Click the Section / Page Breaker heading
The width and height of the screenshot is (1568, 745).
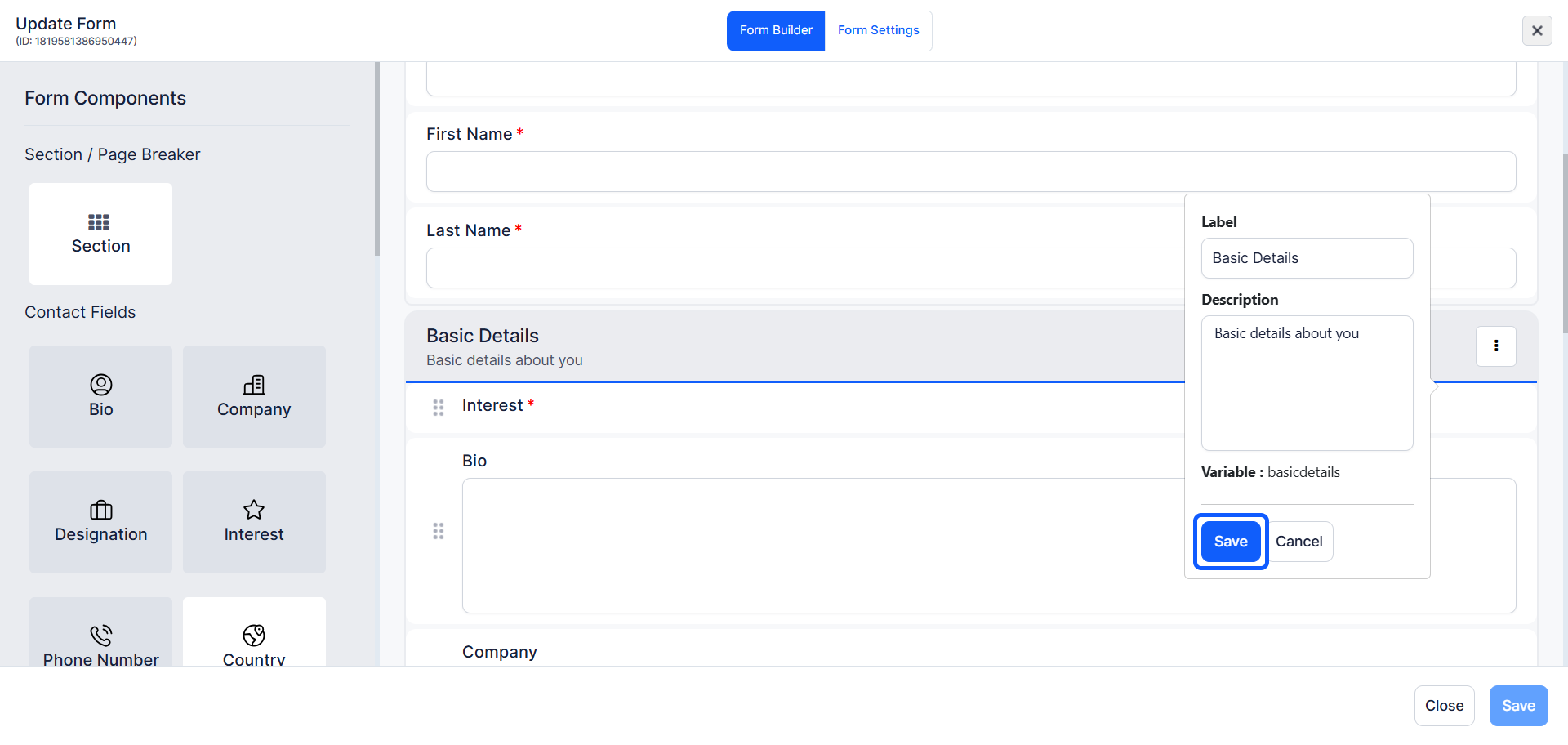113,154
